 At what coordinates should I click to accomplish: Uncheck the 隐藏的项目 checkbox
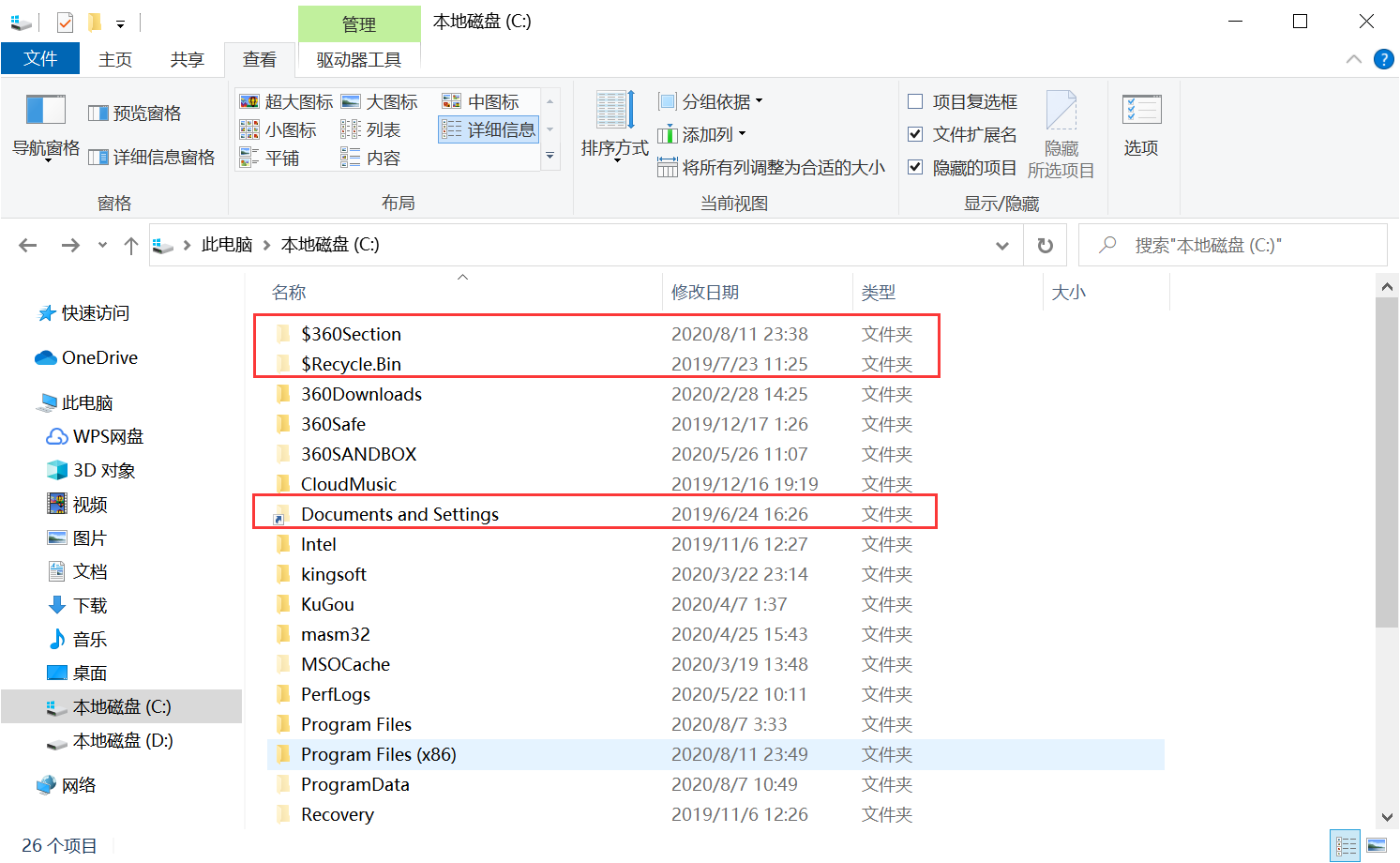[915, 167]
